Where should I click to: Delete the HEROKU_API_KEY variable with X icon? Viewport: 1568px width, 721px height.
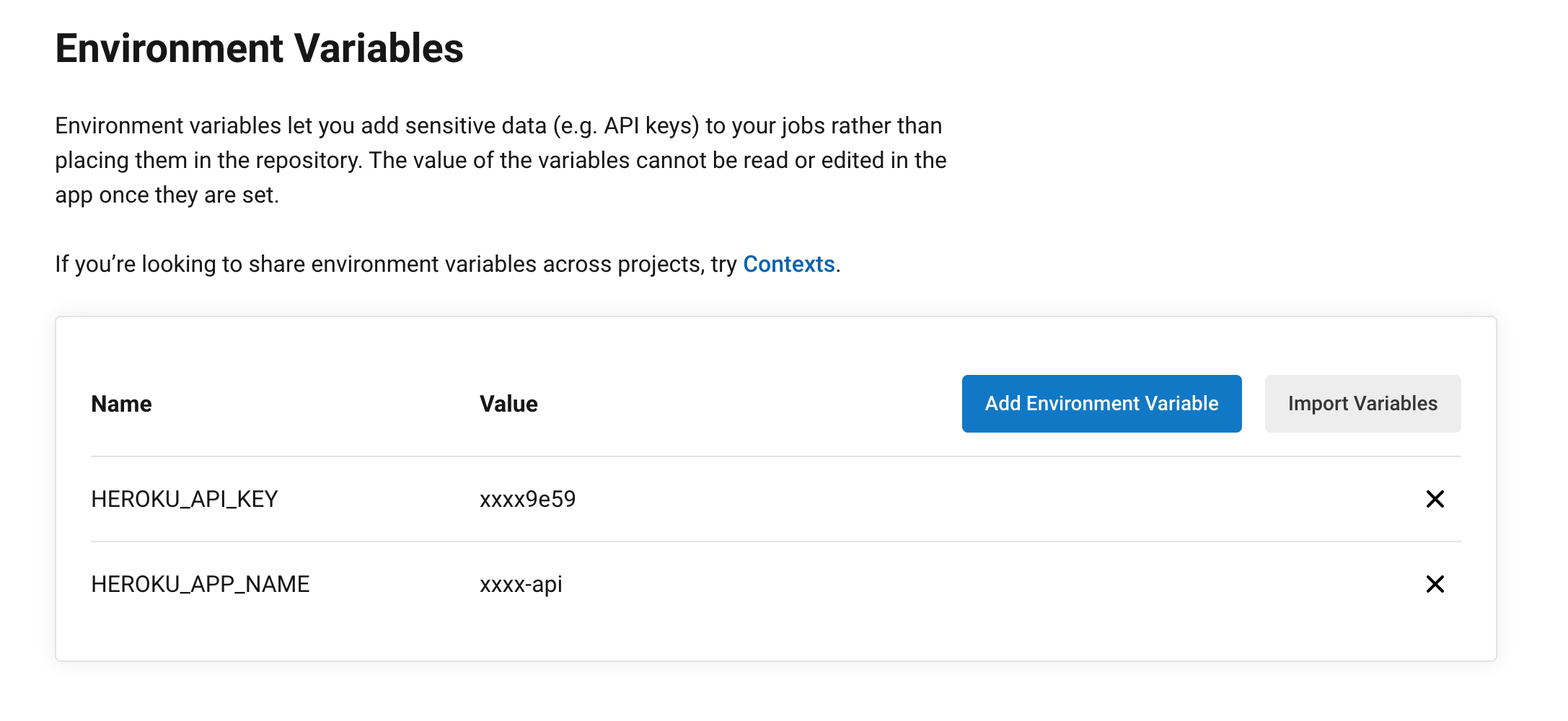1435,499
